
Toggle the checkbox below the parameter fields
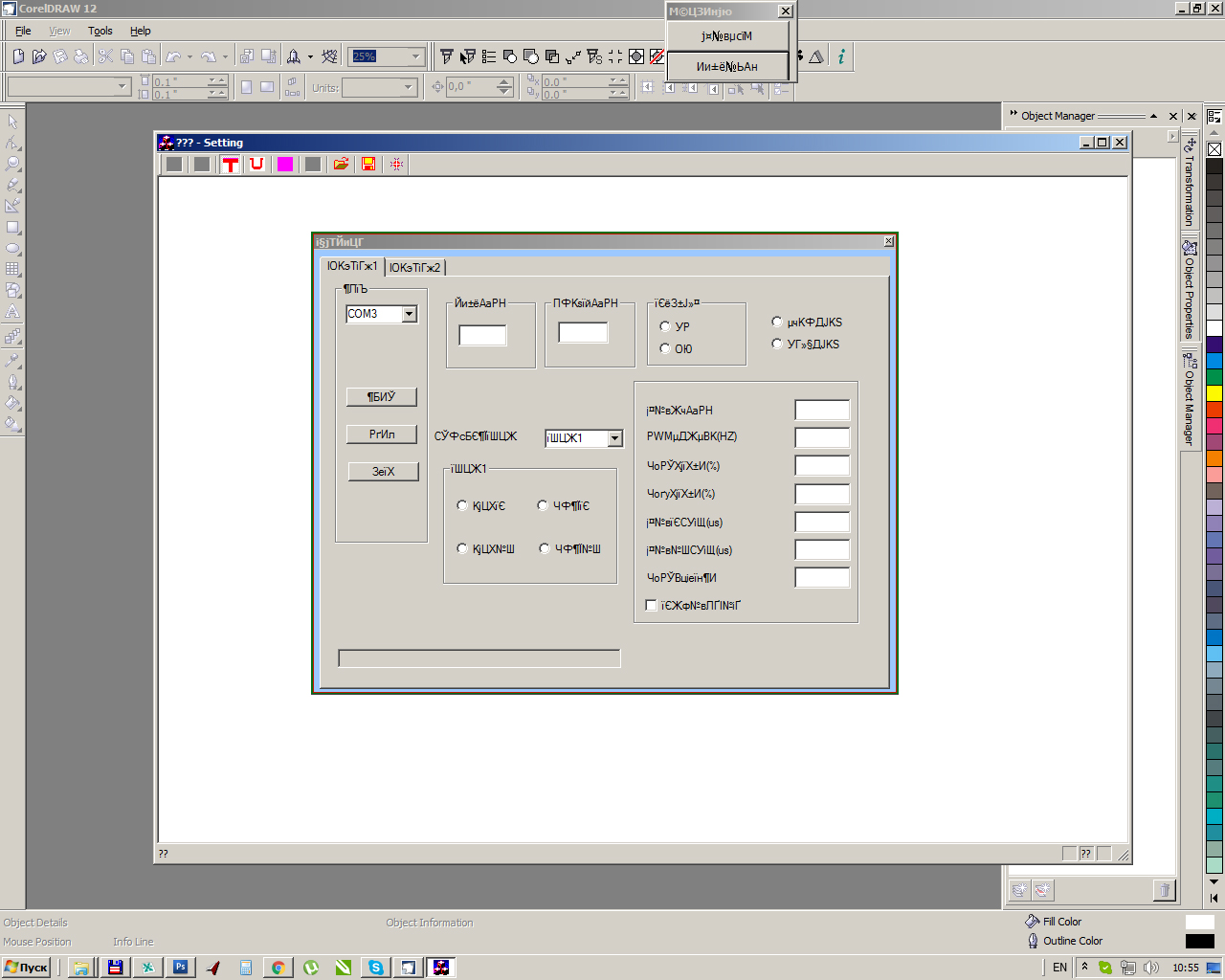pos(652,605)
